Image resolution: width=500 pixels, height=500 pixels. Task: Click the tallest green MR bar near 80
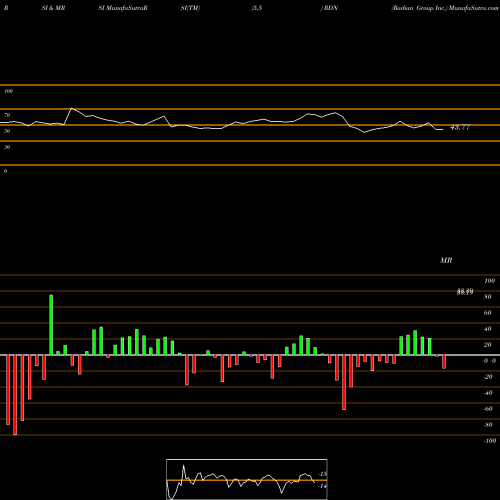coord(51,325)
